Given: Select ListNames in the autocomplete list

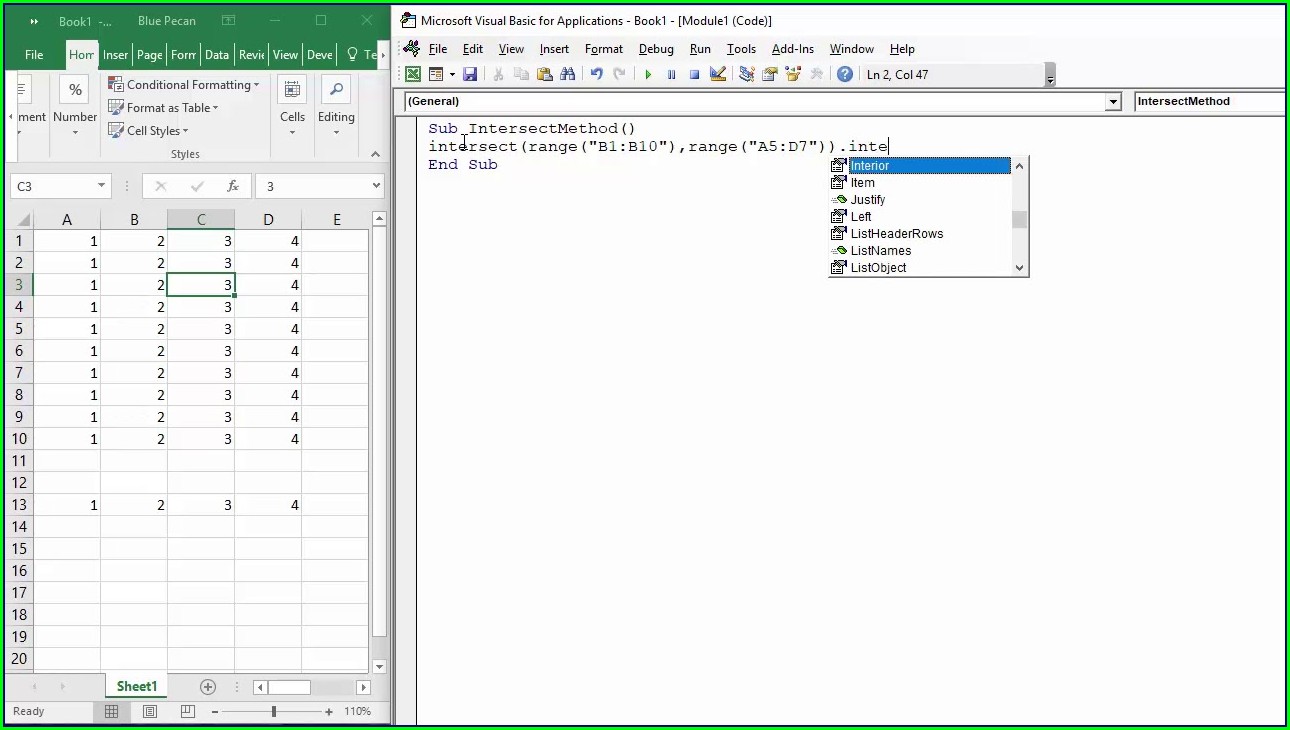Looking at the screenshot, I should coord(920,251).
